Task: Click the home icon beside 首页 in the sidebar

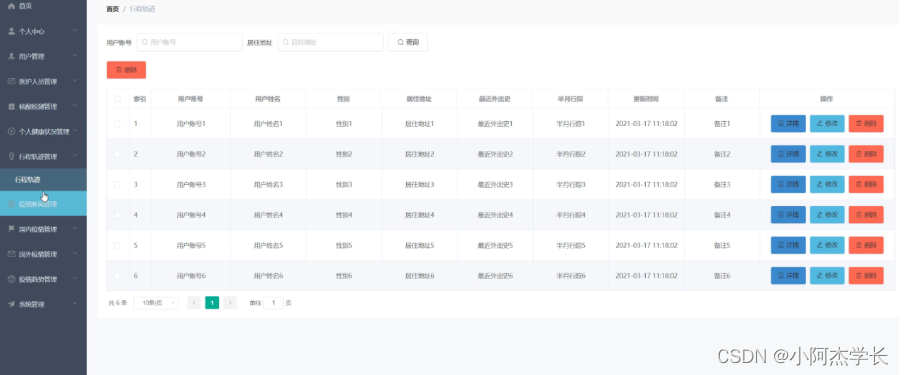Action: coord(12,6)
